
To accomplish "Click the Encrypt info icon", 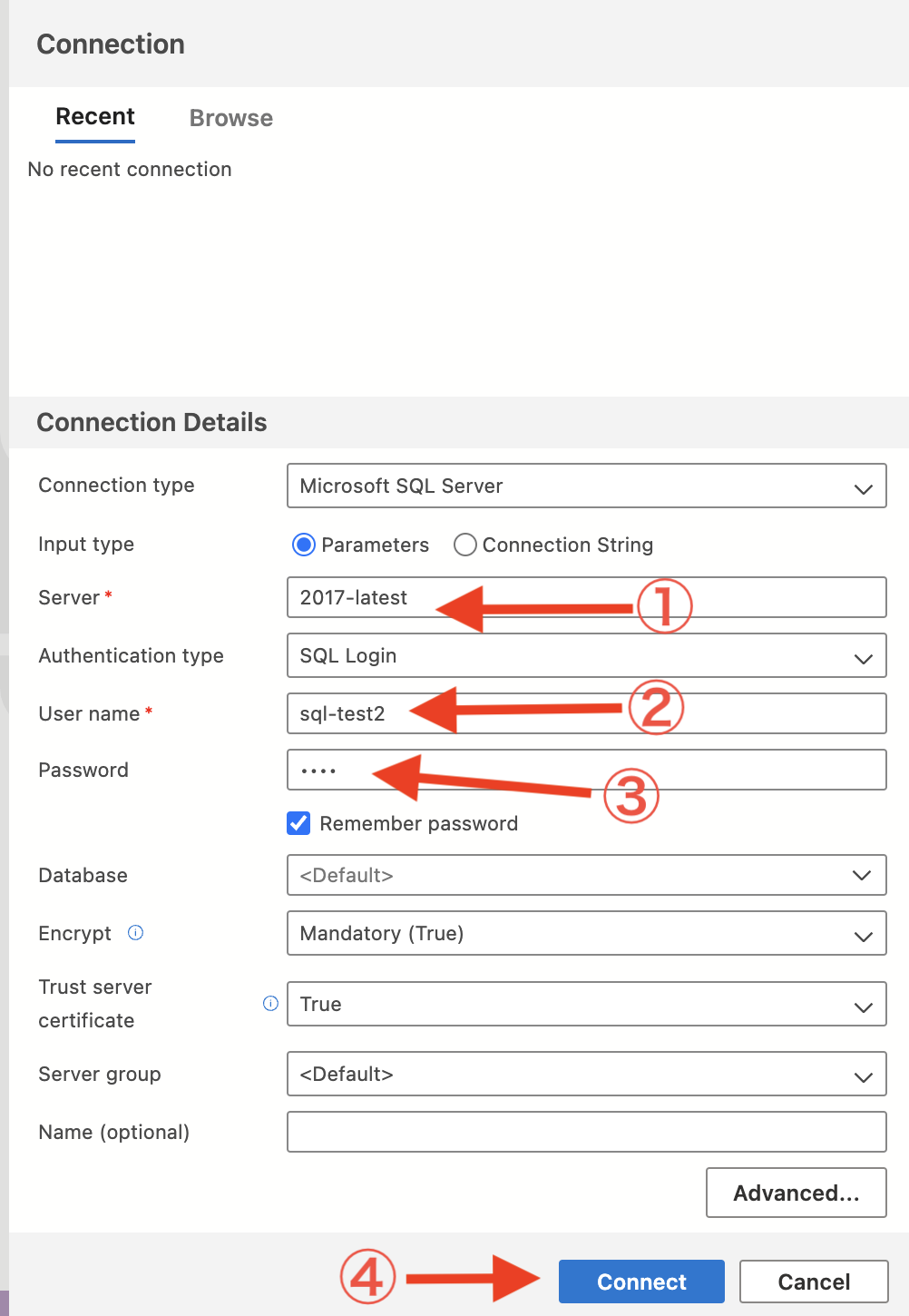I will pyautogui.click(x=136, y=932).
